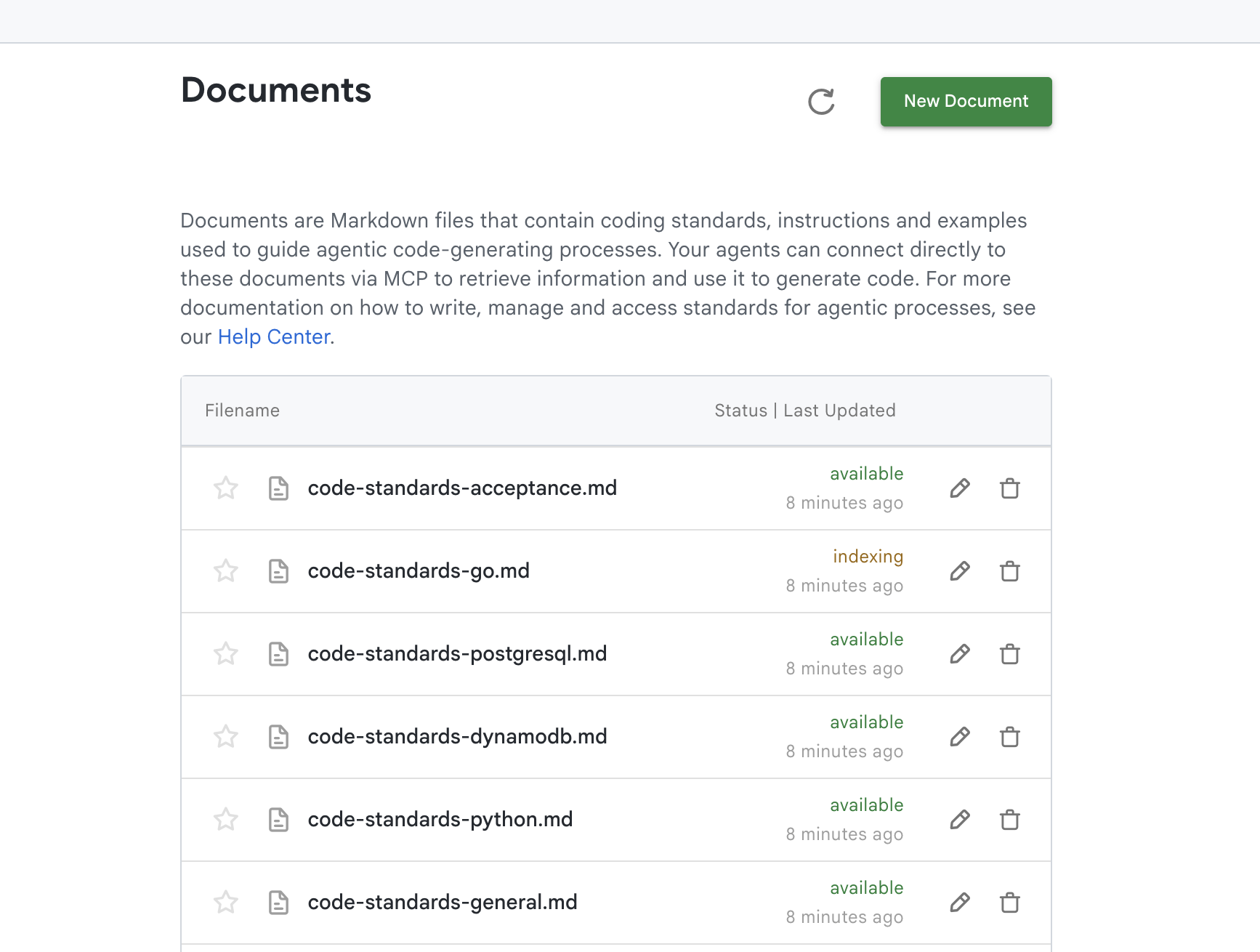
Task: Toggle the star on code-standards-go.md
Action: click(x=225, y=571)
